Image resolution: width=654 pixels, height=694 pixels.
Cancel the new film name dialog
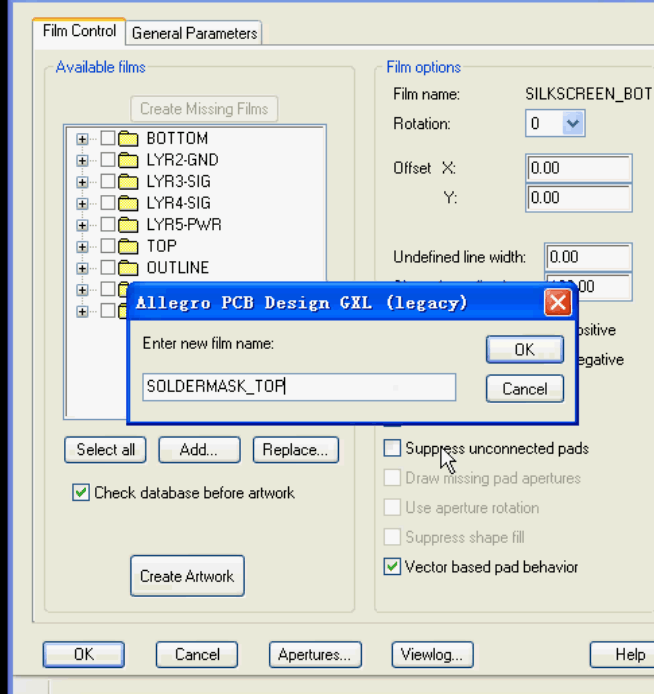click(525, 389)
